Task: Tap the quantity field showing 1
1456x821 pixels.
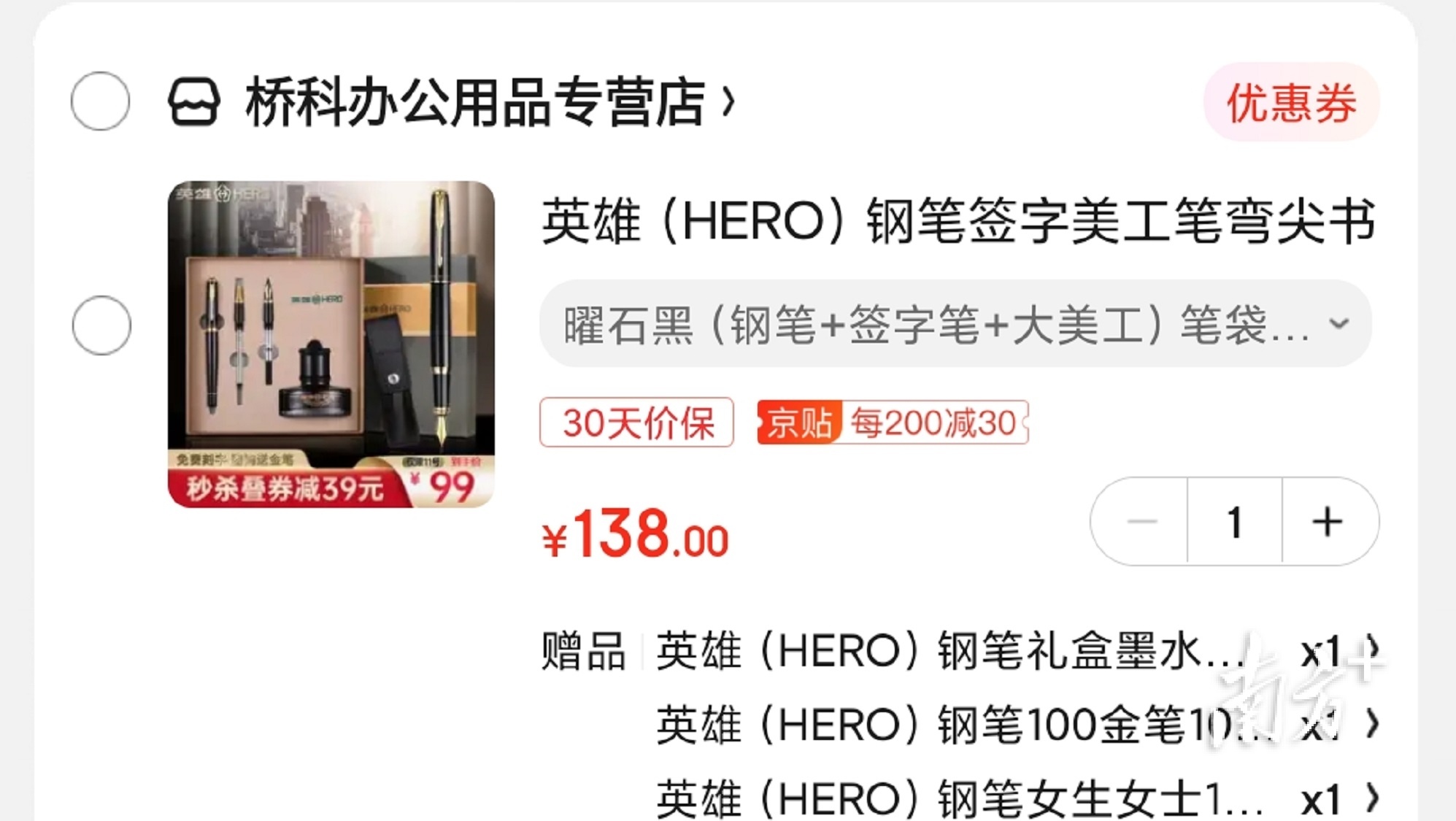Action: click(1235, 521)
